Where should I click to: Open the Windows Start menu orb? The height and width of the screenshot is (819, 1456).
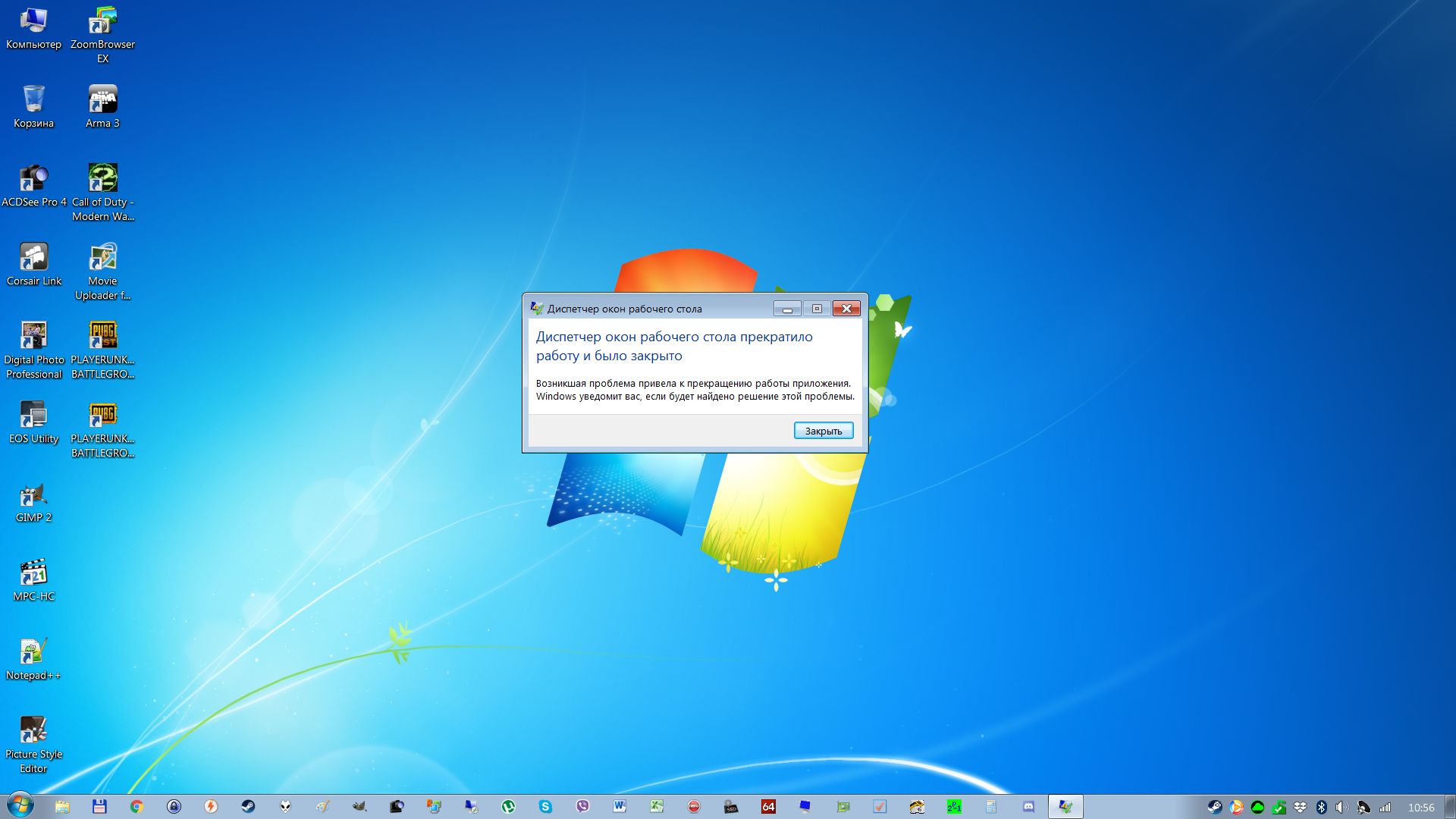coord(20,805)
